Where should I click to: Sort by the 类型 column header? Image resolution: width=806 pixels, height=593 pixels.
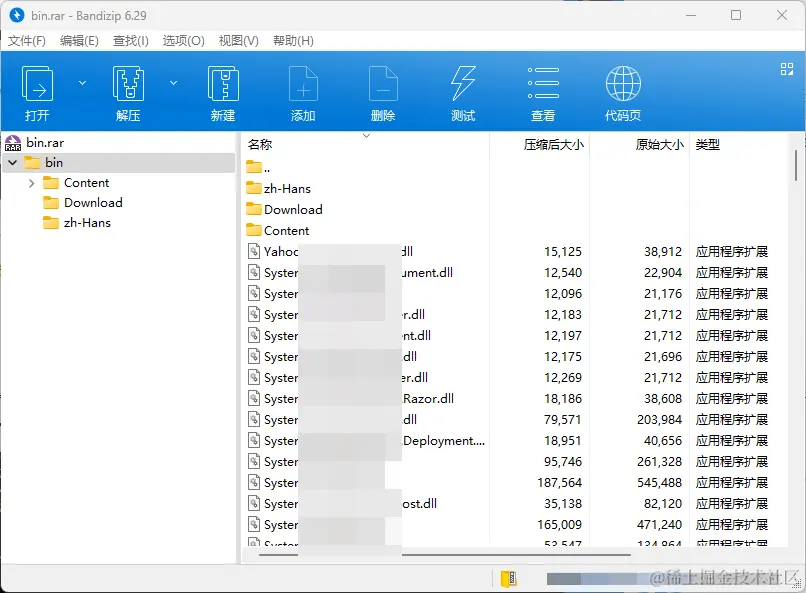pos(707,144)
